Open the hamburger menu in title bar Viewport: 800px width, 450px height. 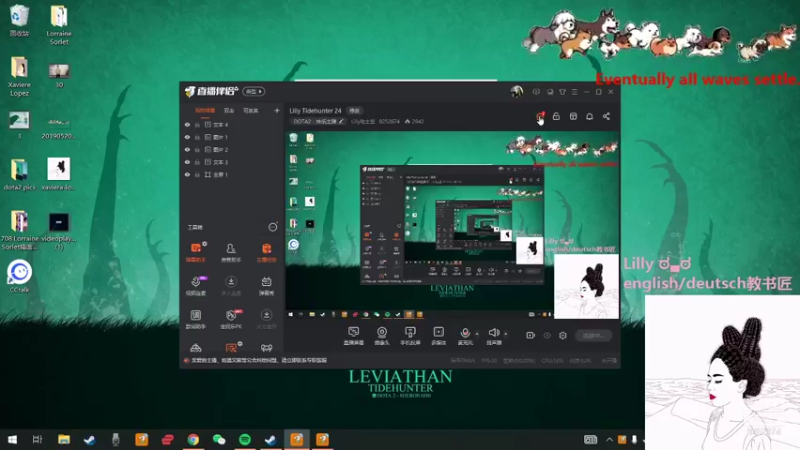pos(574,92)
